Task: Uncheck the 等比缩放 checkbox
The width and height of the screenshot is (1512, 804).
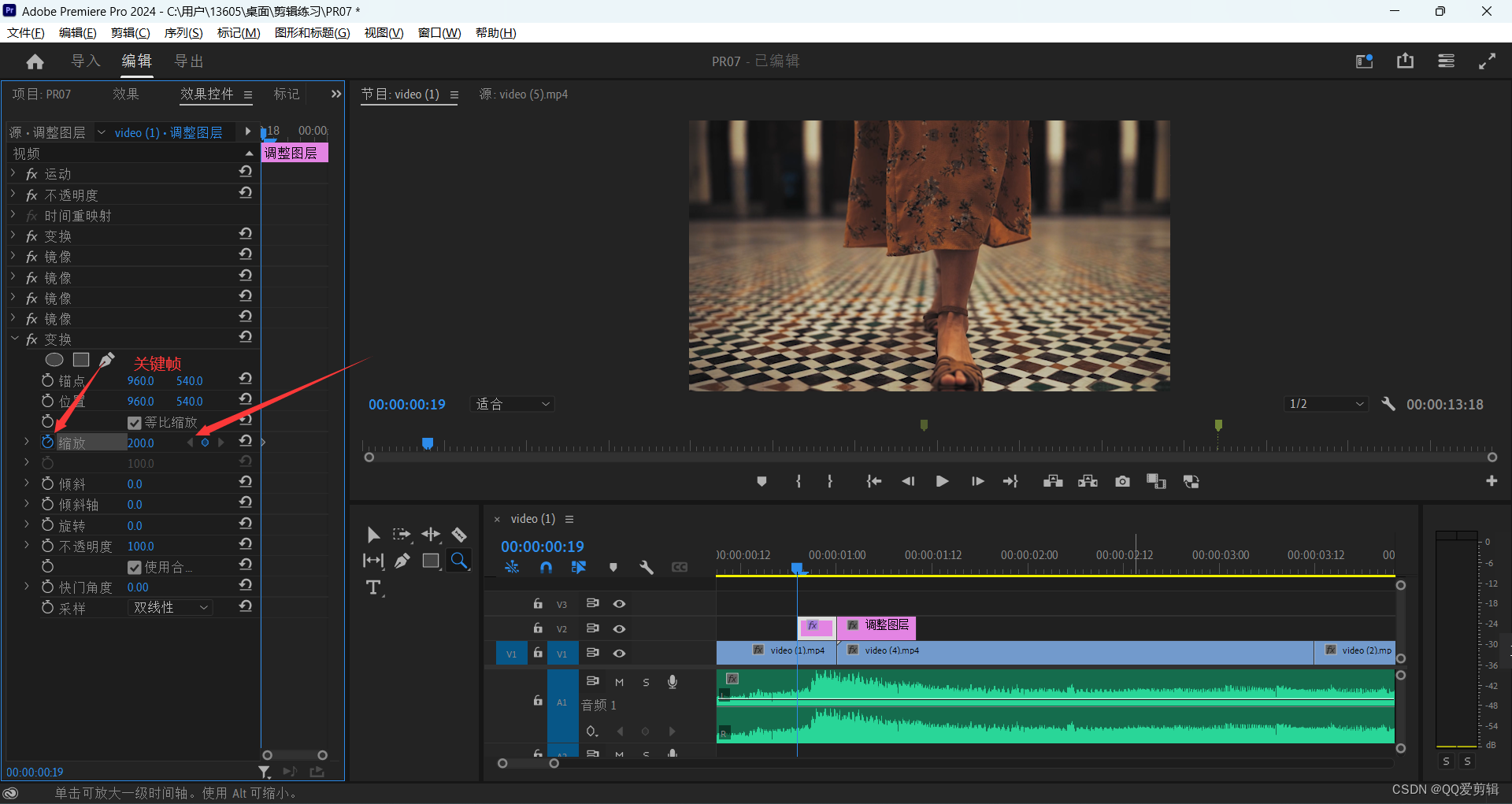Action: tap(135, 423)
